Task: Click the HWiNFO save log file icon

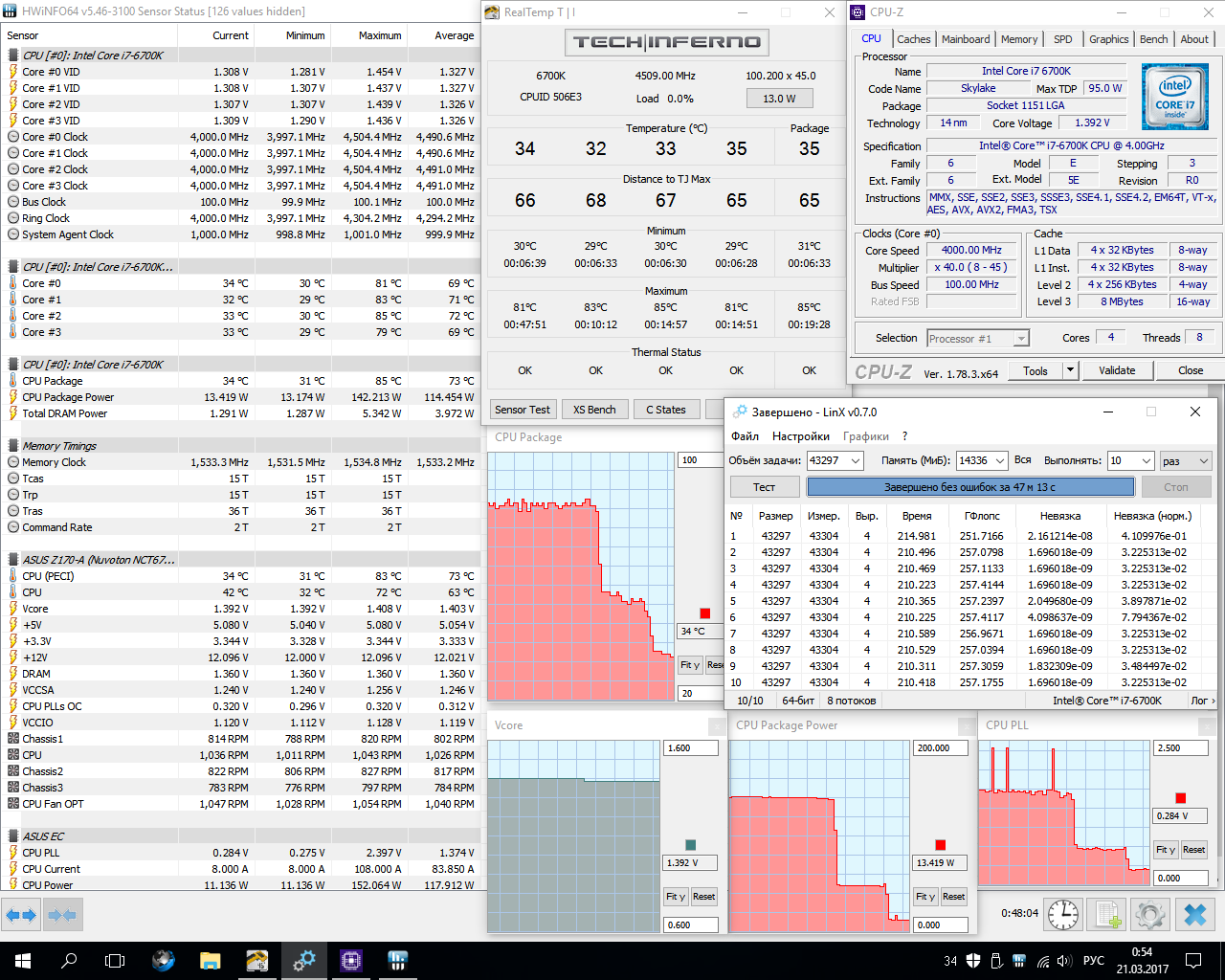Action: [1107, 914]
